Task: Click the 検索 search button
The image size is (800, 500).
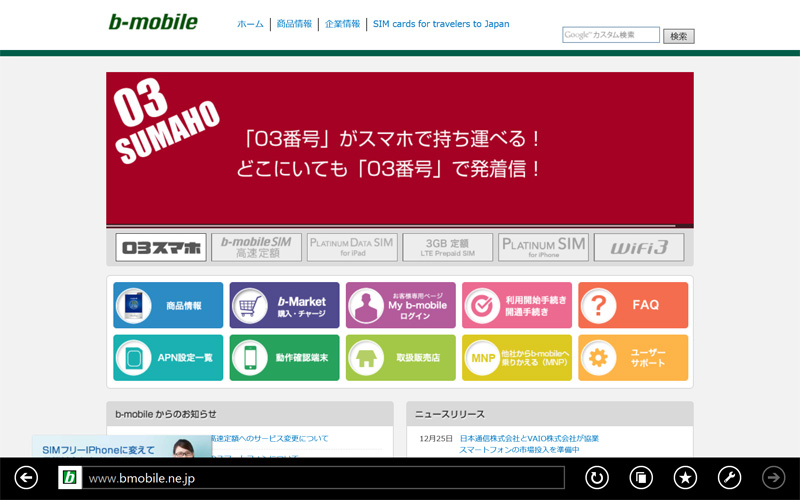Action: (x=679, y=36)
